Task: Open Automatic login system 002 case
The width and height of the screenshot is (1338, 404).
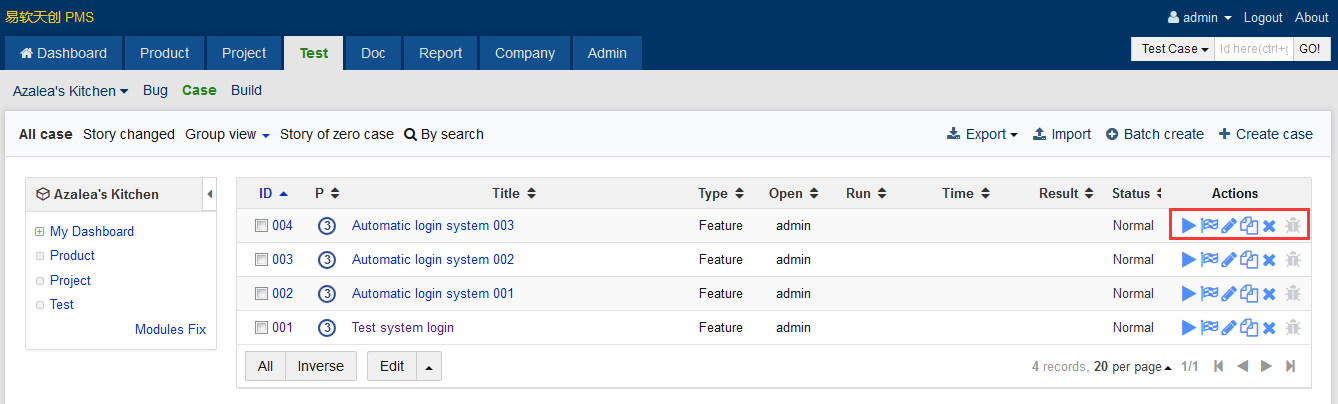Action: click(432, 260)
